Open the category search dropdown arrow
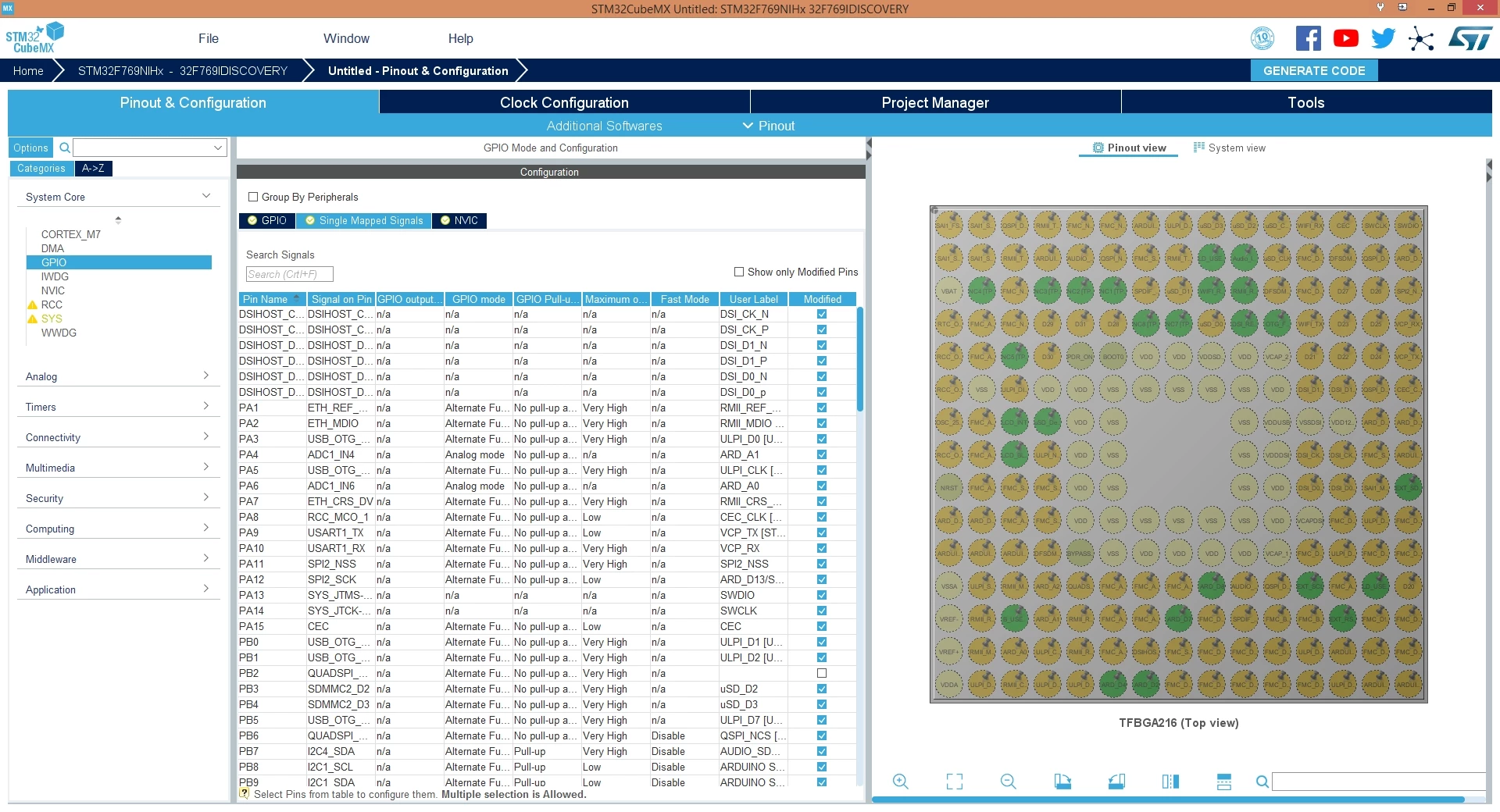 point(218,148)
